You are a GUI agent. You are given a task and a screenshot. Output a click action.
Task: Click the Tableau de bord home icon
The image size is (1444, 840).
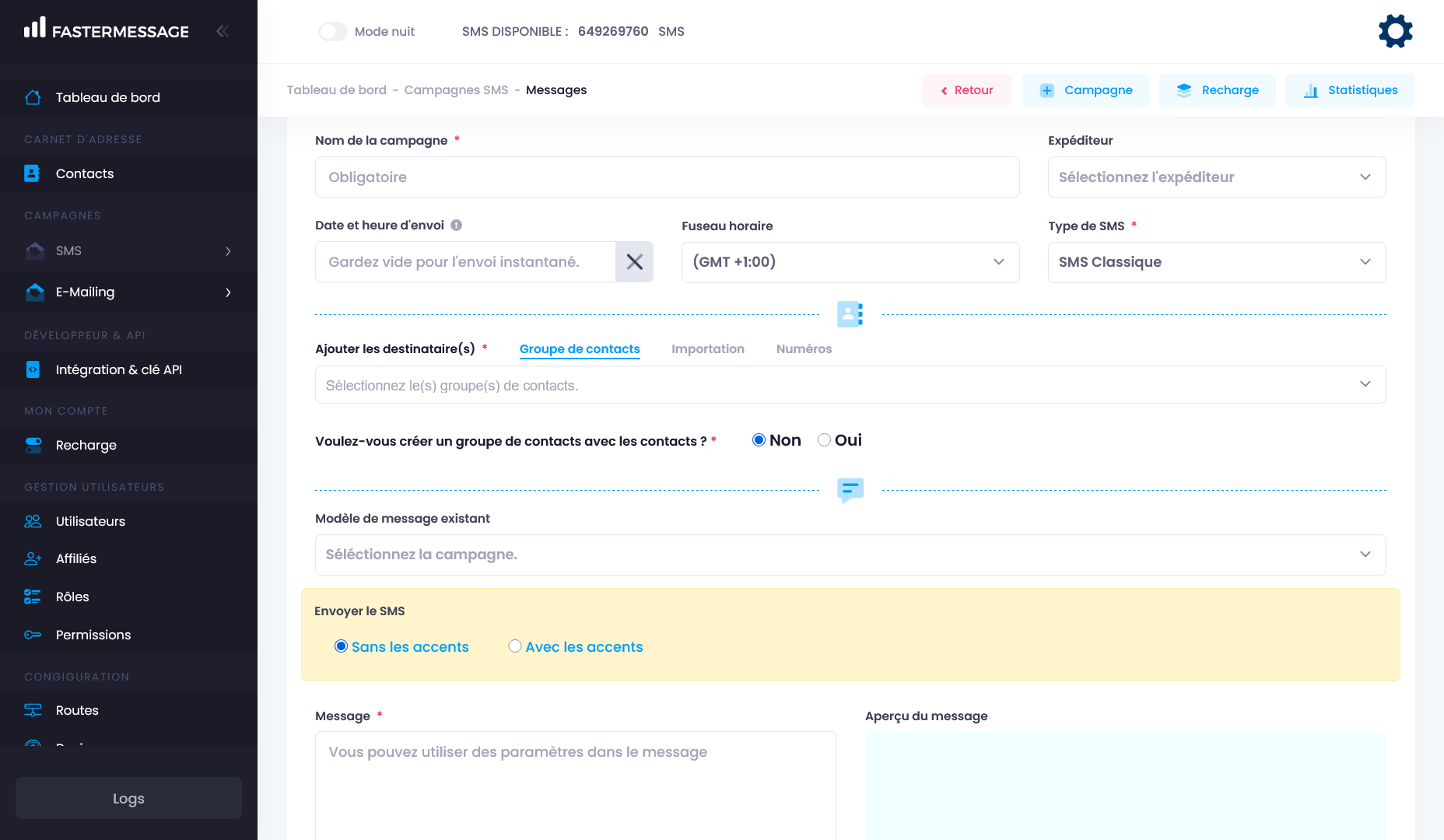pyautogui.click(x=33, y=97)
